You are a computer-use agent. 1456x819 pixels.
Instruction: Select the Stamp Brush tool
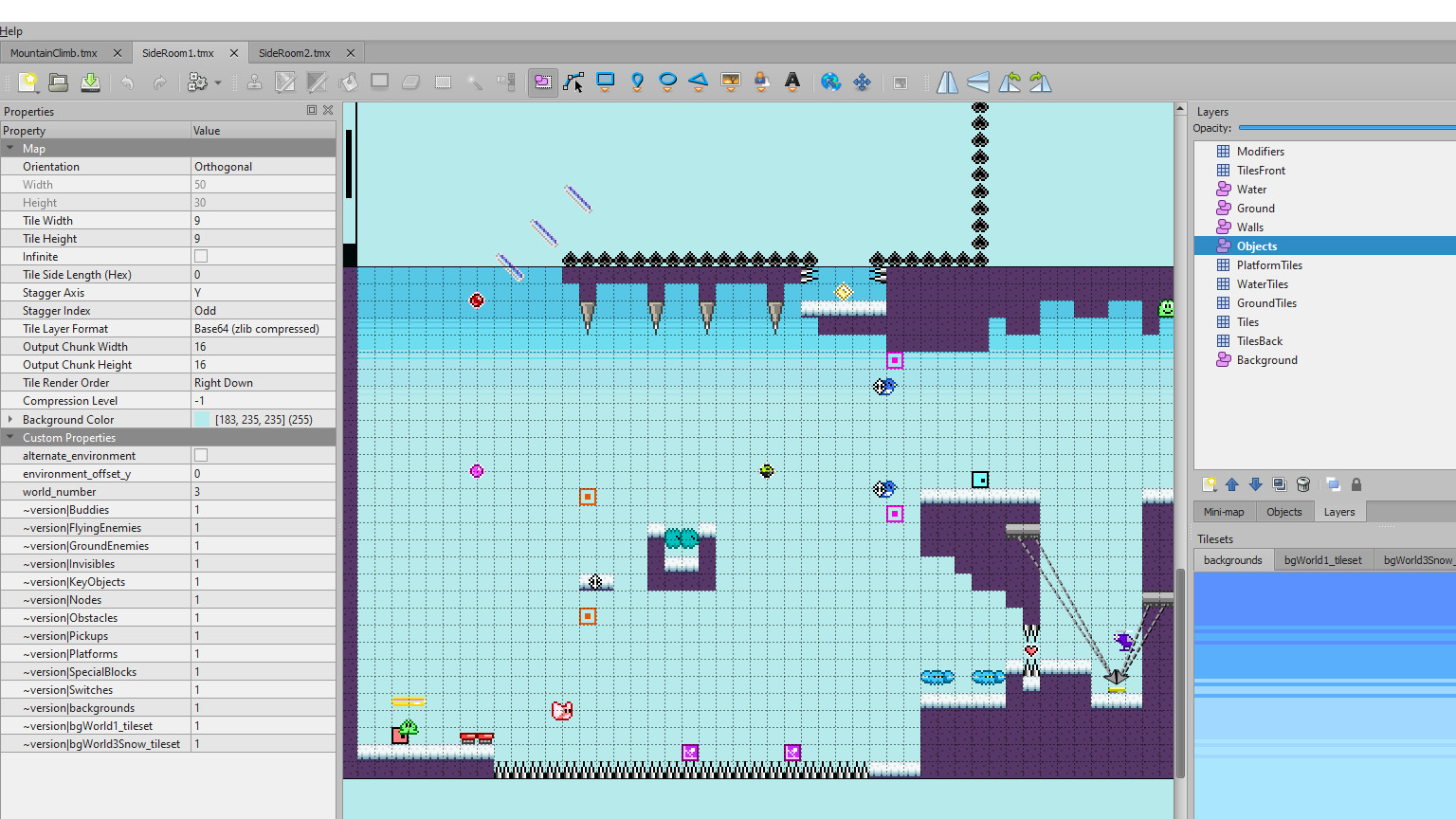tap(253, 82)
